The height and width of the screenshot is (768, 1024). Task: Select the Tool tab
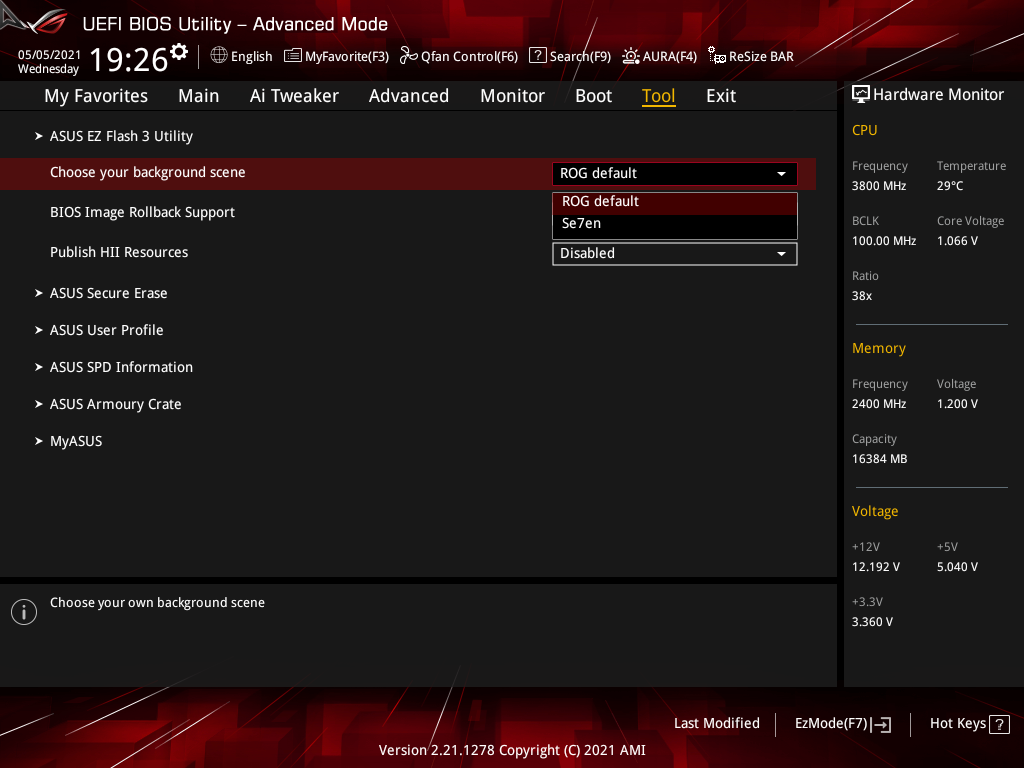pos(658,96)
